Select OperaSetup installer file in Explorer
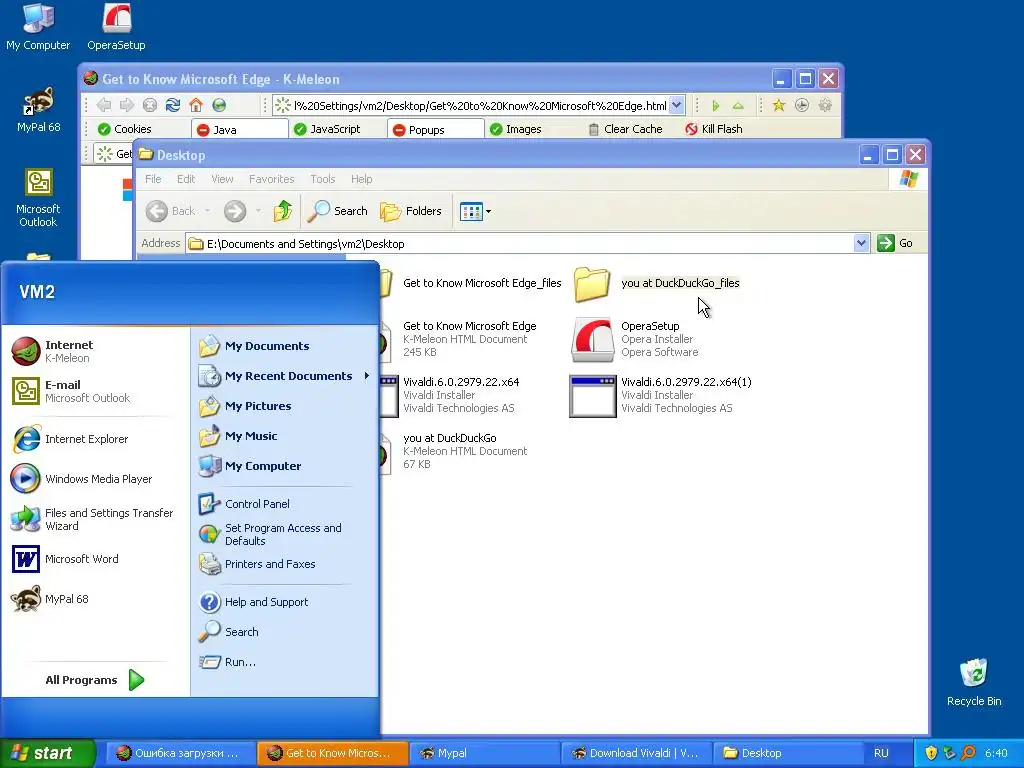The height and width of the screenshot is (768, 1024). (635, 339)
